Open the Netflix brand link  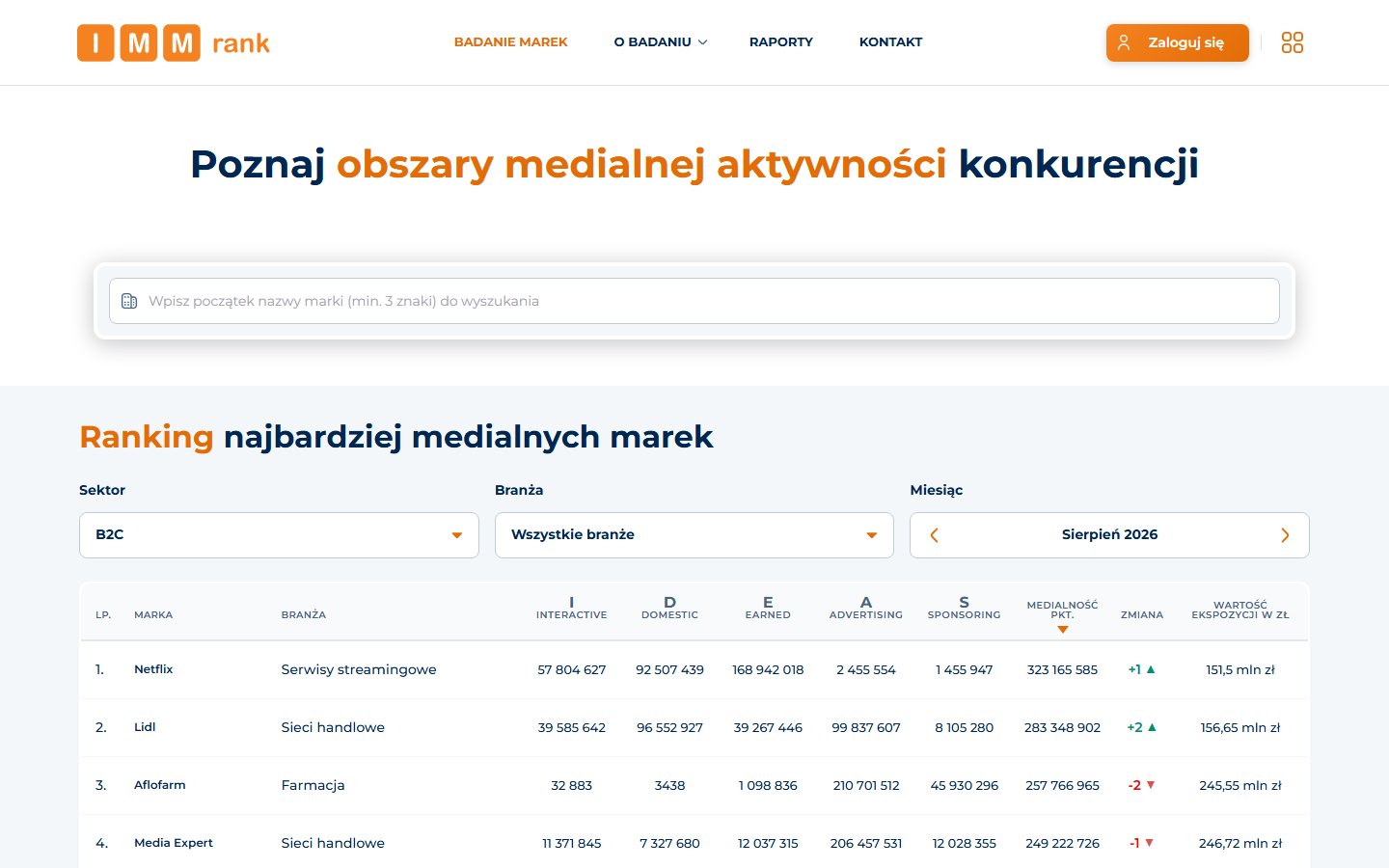(153, 669)
